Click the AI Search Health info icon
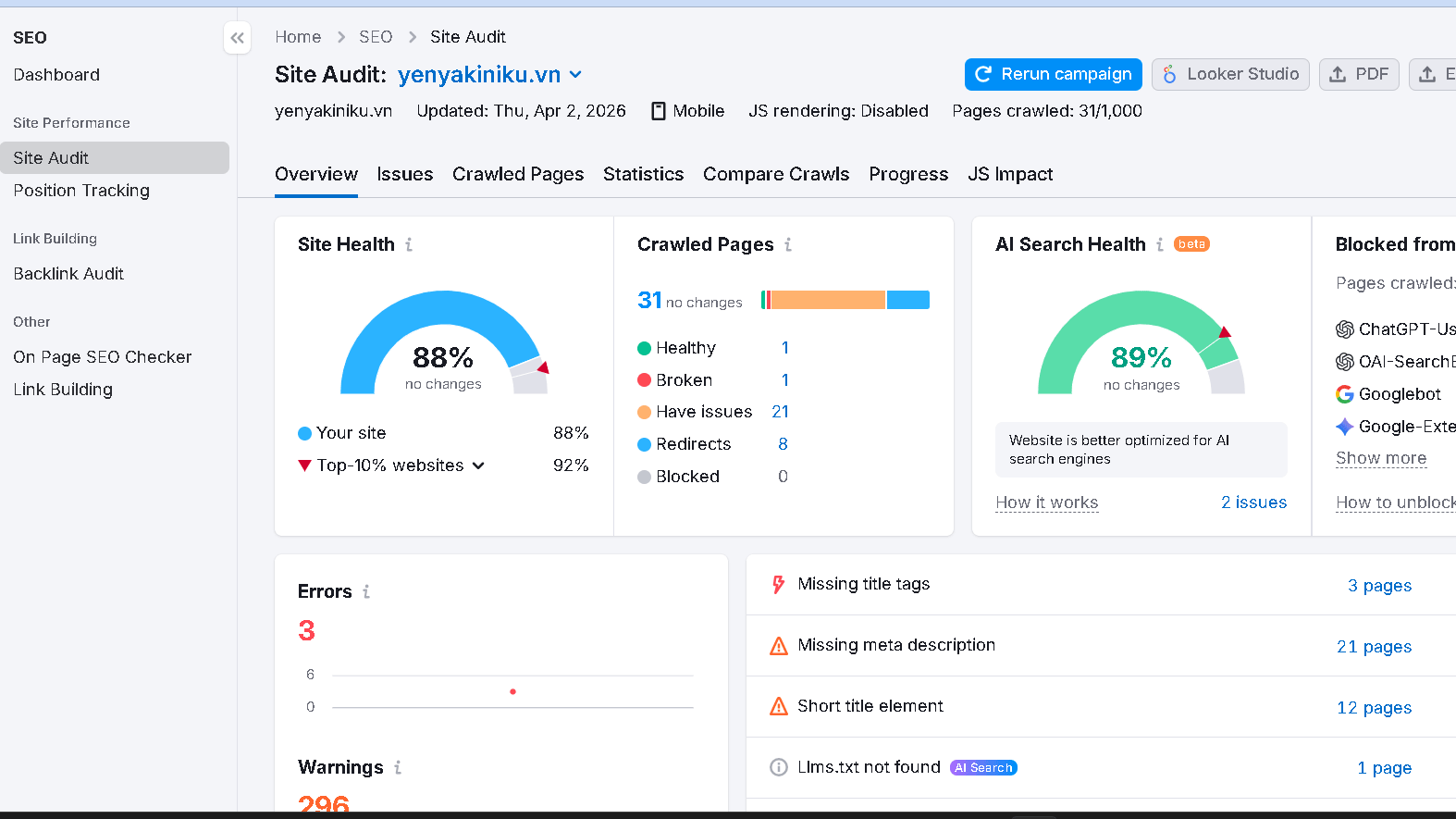Image resolution: width=1456 pixels, height=819 pixels. (1160, 244)
